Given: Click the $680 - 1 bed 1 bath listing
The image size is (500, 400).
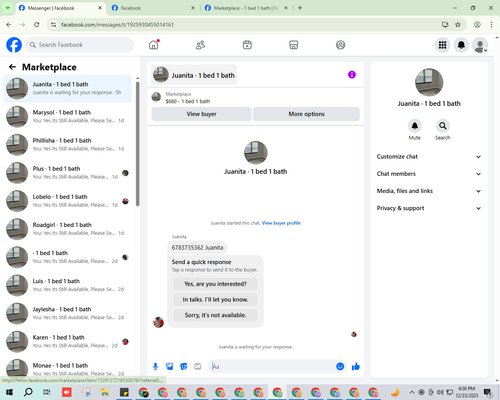Looking at the screenshot, I should (x=188, y=101).
